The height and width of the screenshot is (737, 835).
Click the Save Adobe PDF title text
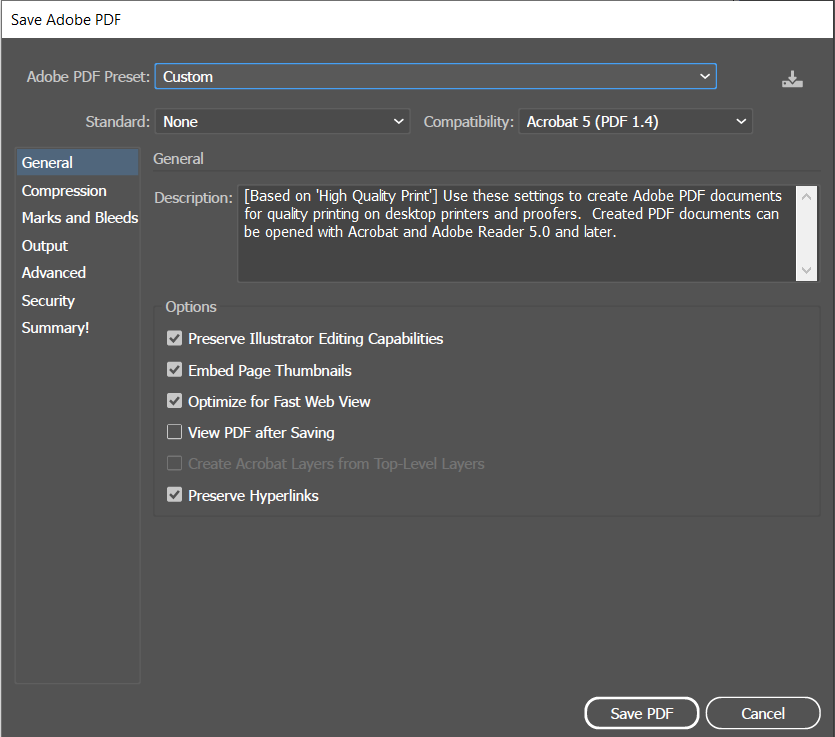(x=66, y=20)
